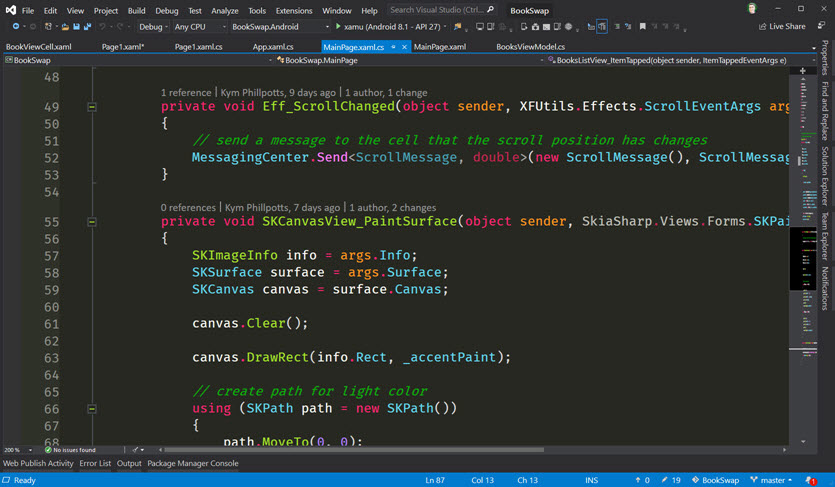Open the Debug configuration dropdown

click(153, 27)
